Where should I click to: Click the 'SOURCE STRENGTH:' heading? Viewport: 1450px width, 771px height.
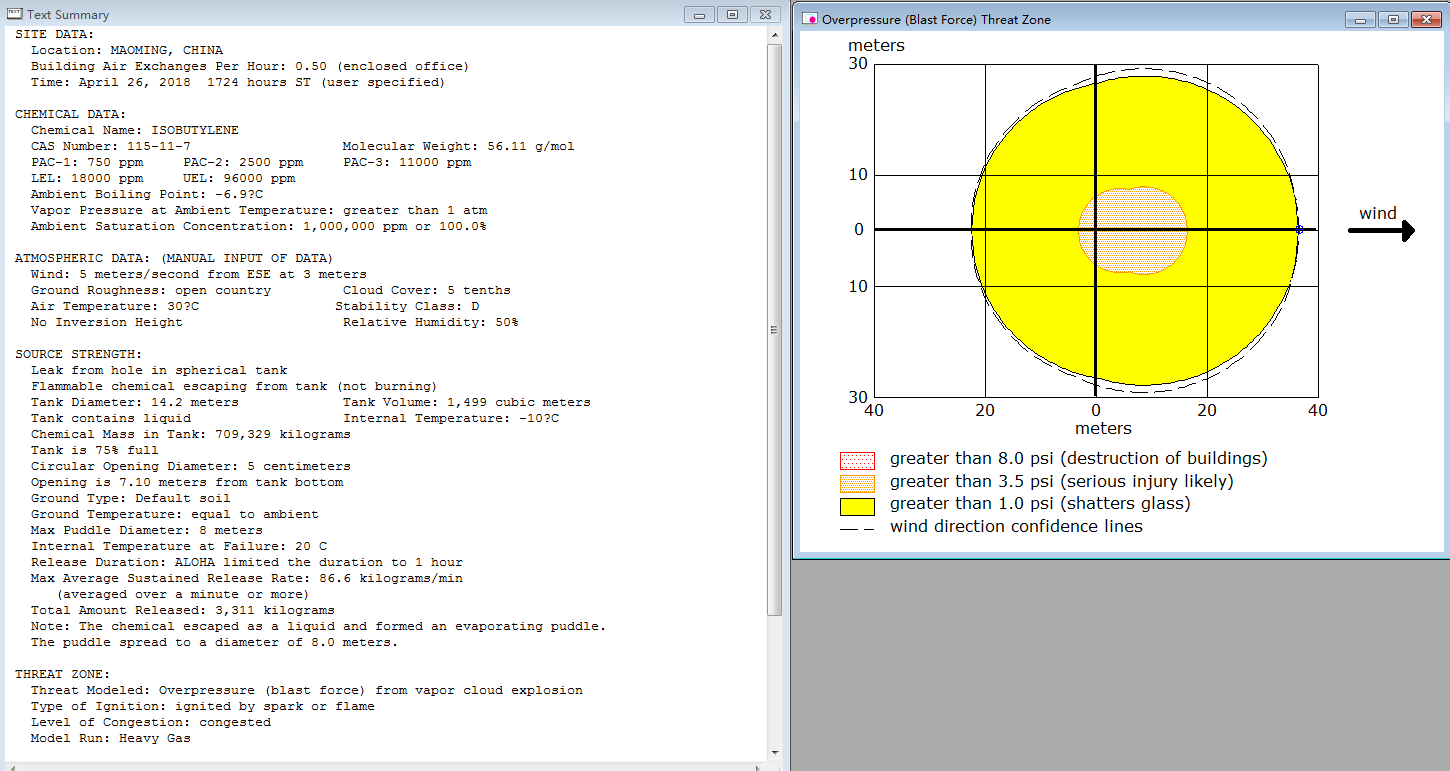click(79, 354)
